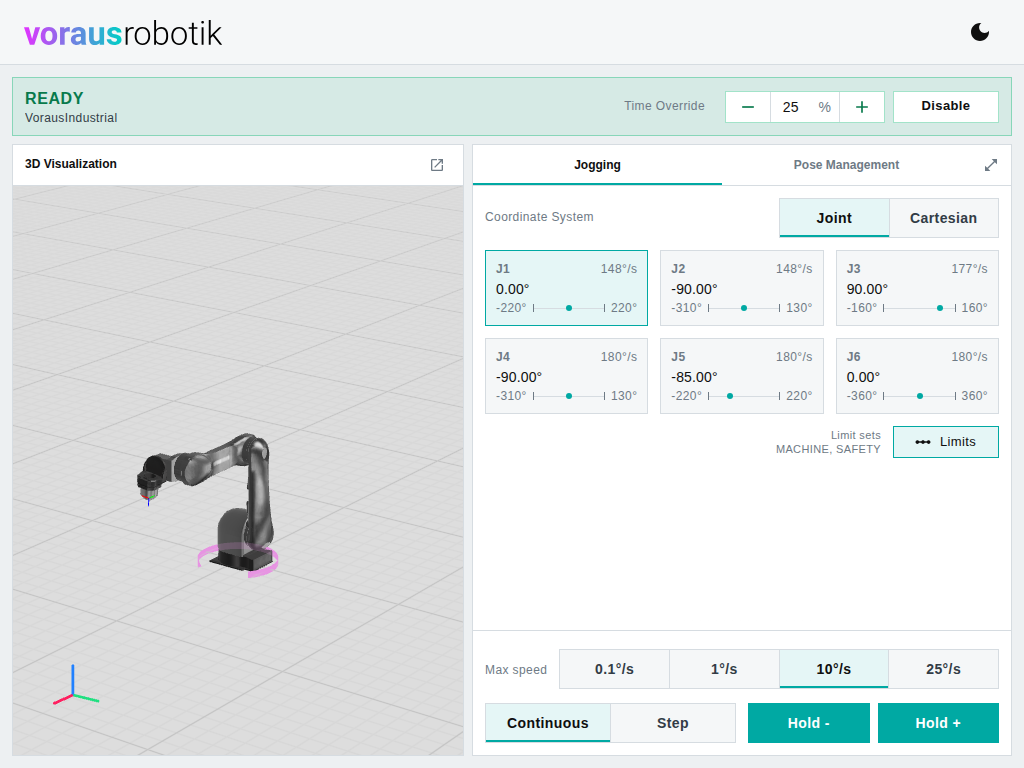The height and width of the screenshot is (768, 1024).
Task: Click the J2 value -90.00°
Action: [x=694, y=289]
